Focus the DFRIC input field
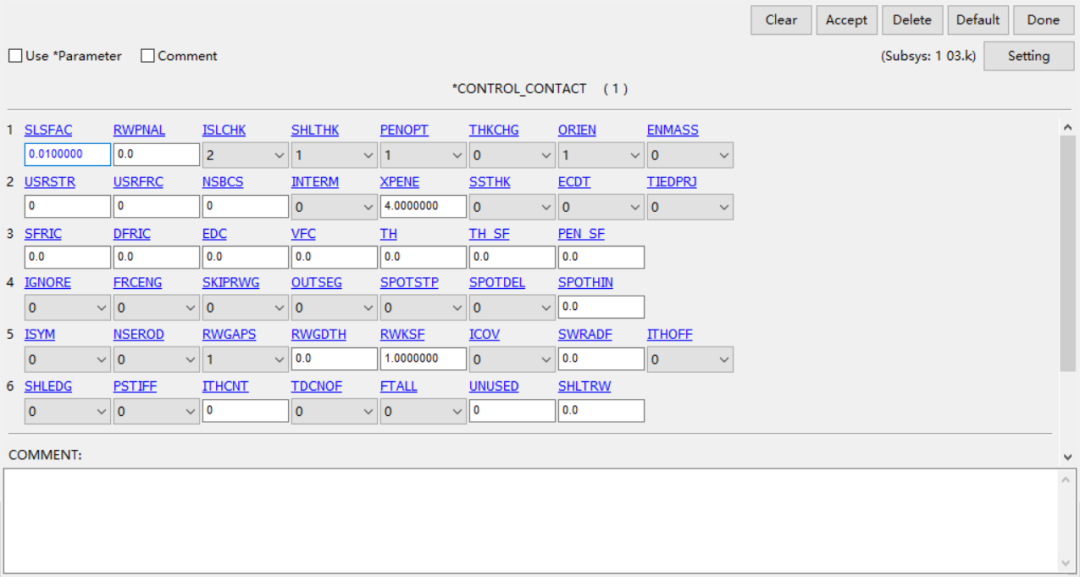 (156, 257)
